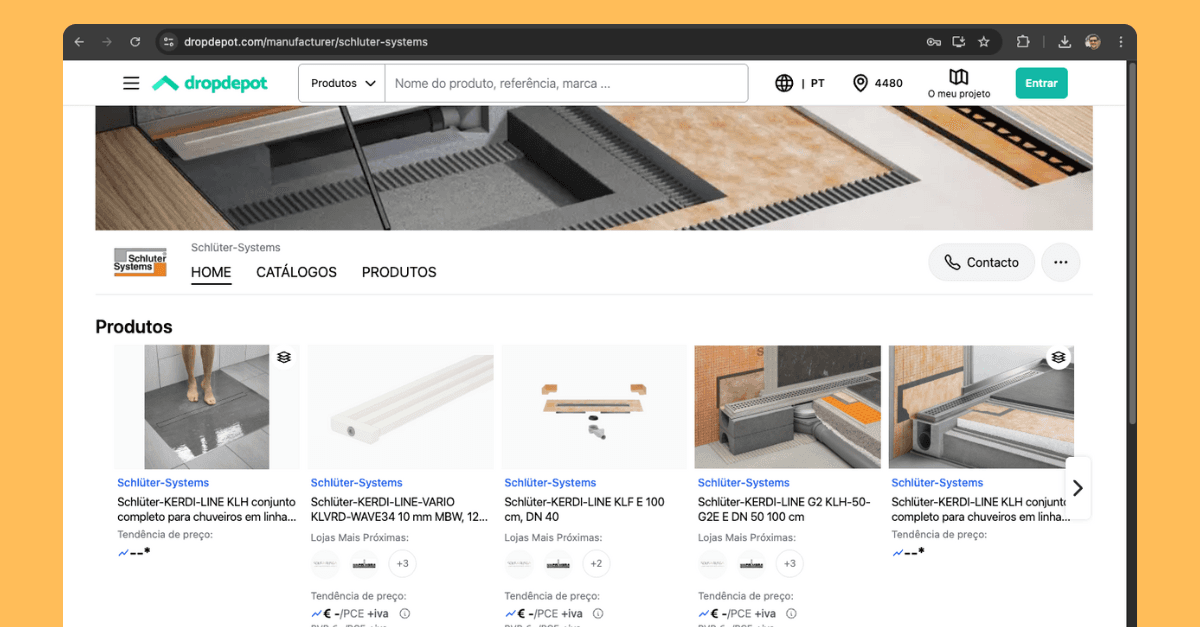Click the dropdepot logo
Viewport: 1200px width, 627px height.
tap(210, 83)
